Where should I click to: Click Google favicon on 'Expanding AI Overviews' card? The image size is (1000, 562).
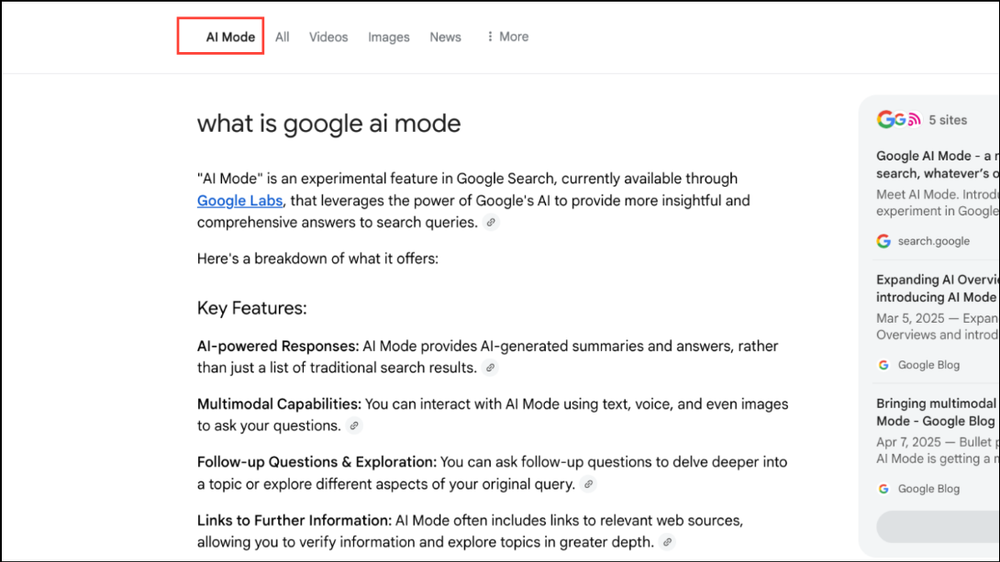pyautogui.click(x=883, y=365)
